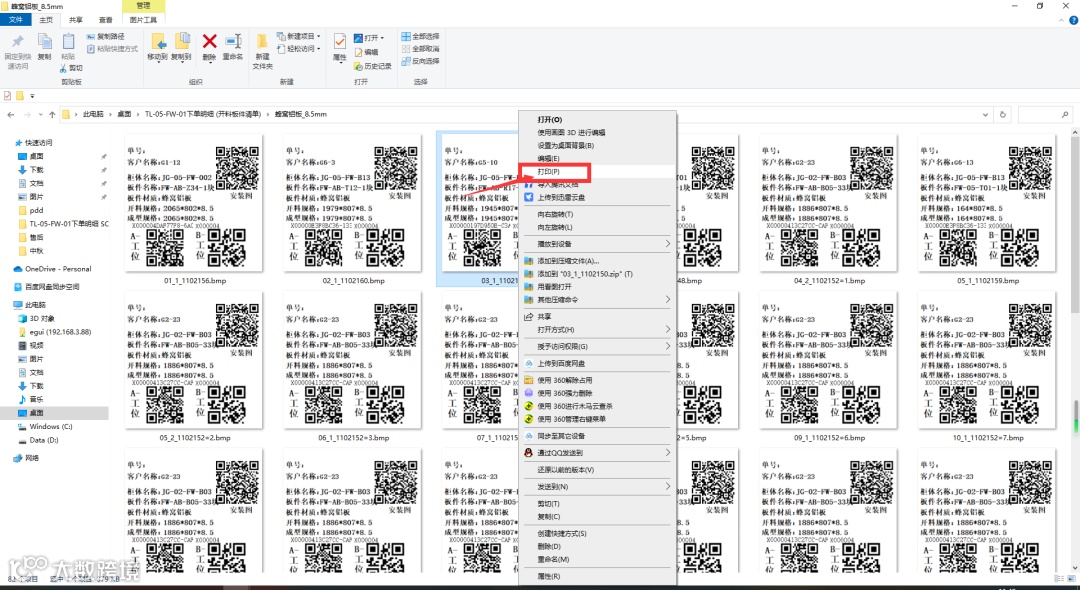The width and height of the screenshot is (1080, 590).
Task: Expand the 打开方式(H) submenu
Action: pos(597,329)
